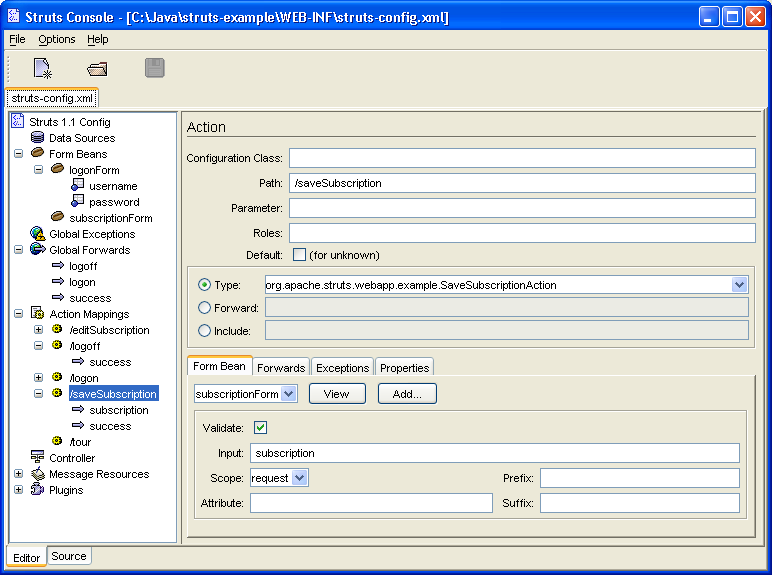
Task: Click the View button
Action: 337,394
